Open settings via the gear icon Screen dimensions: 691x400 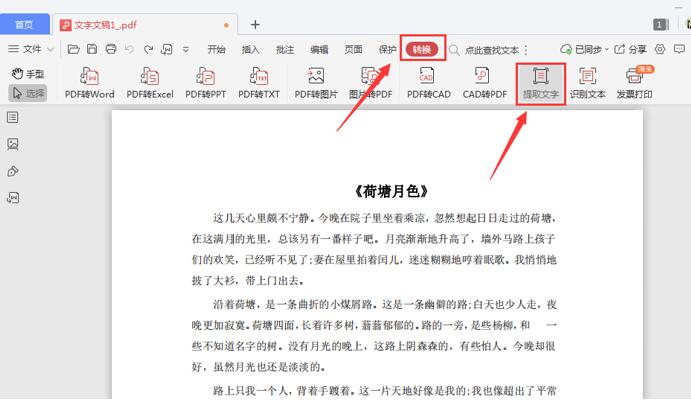pos(660,49)
